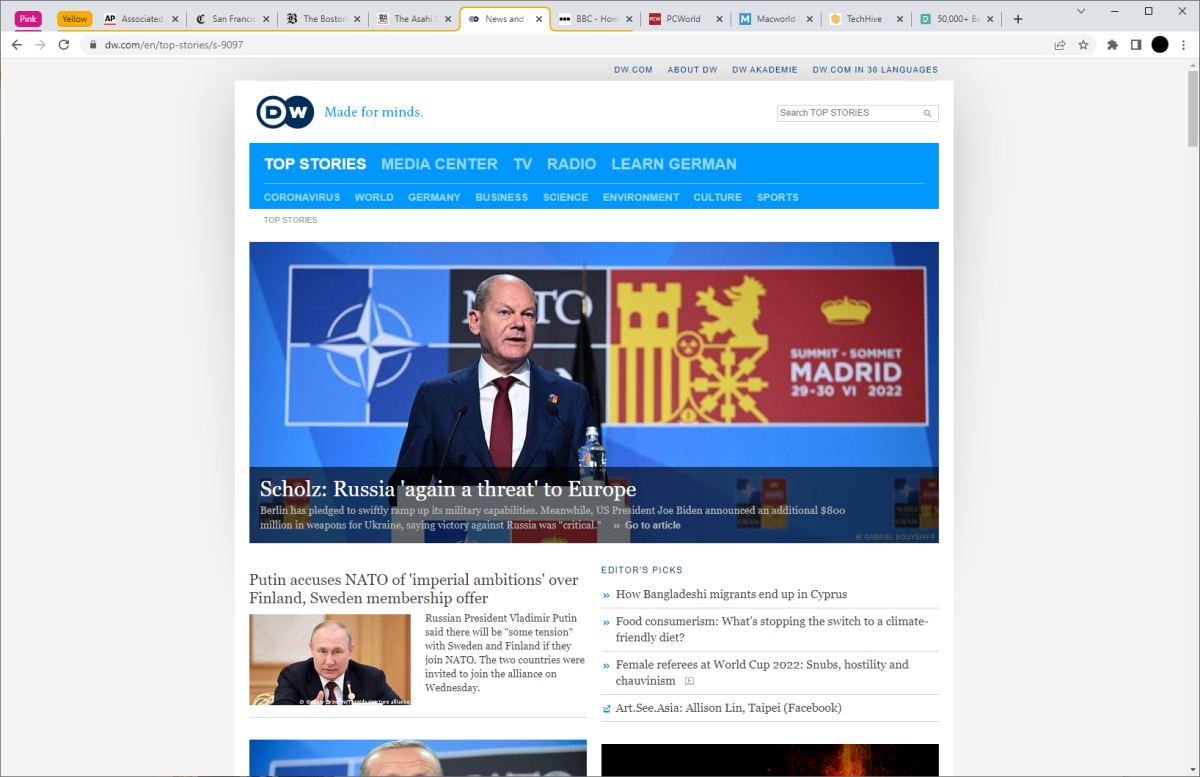Click the DW logo
The image size is (1200, 777).
[285, 112]
